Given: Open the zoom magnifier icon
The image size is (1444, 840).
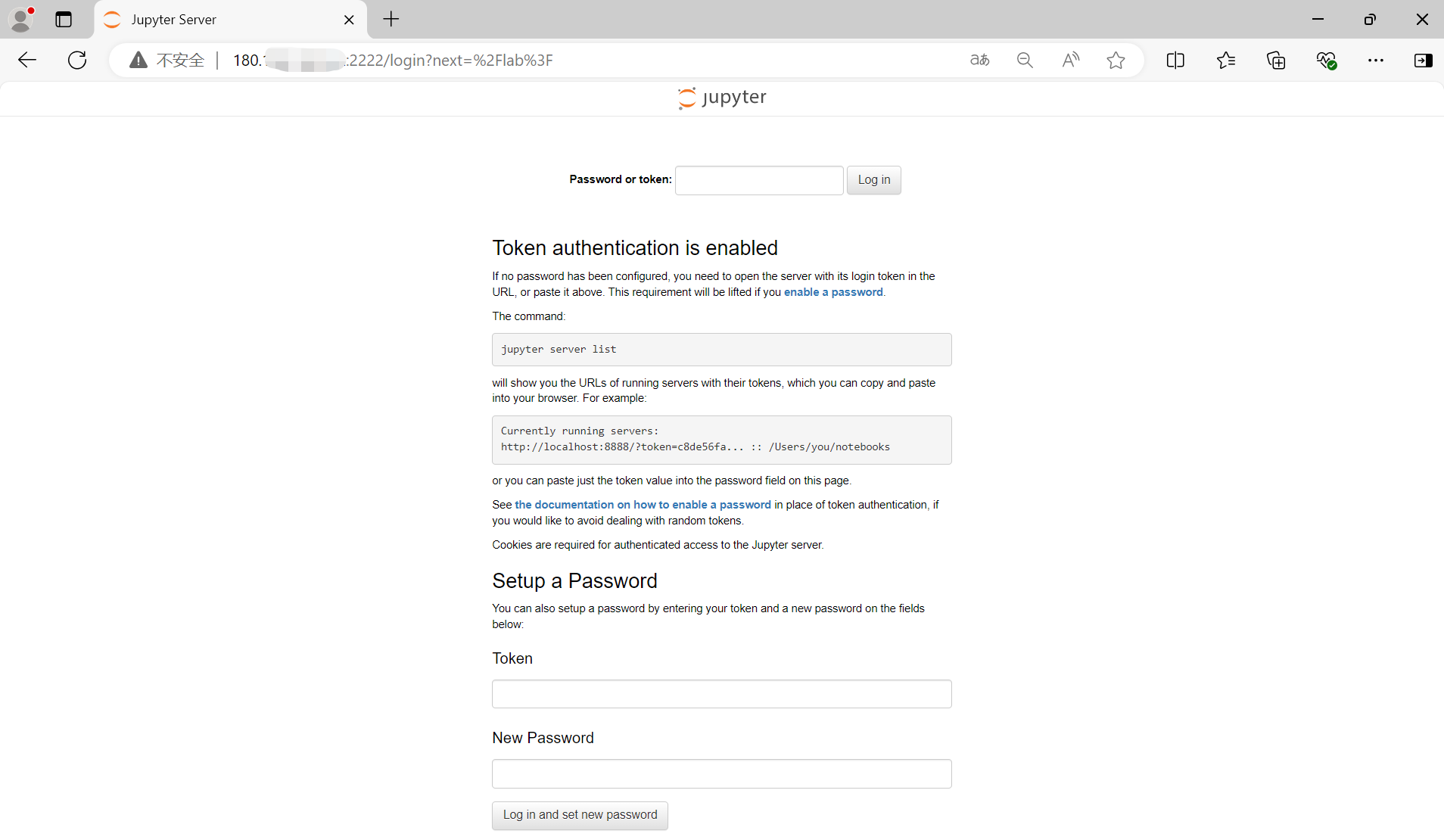Looking at the screenshot, I should pyautogui.click(x=1025, y=61).
